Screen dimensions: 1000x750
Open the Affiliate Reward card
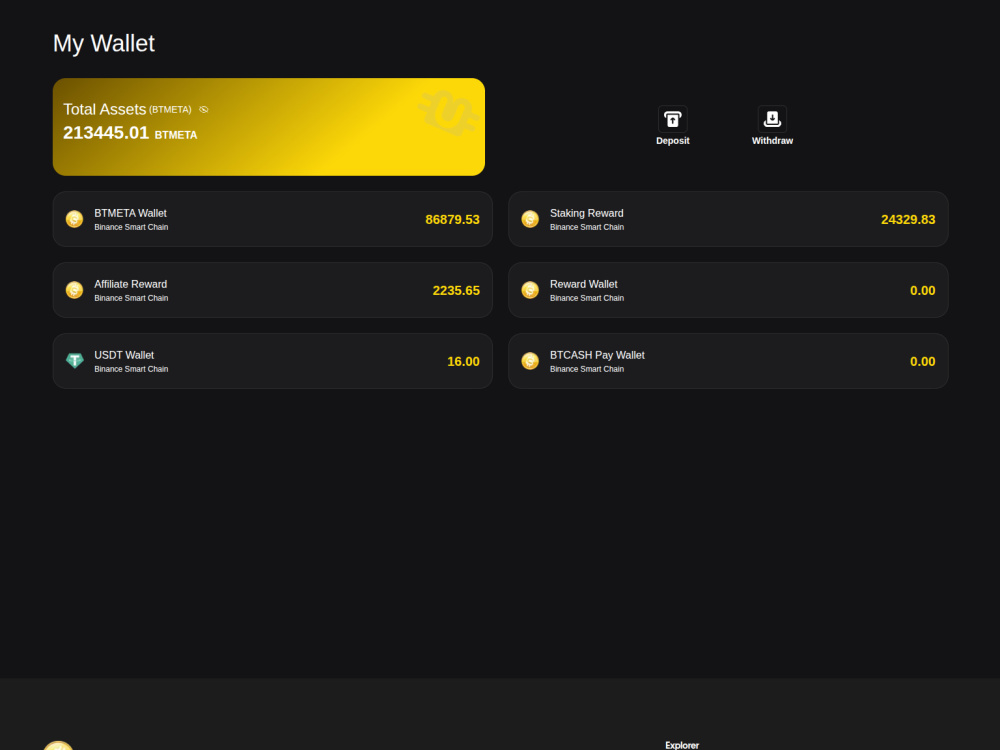[272, 290]
